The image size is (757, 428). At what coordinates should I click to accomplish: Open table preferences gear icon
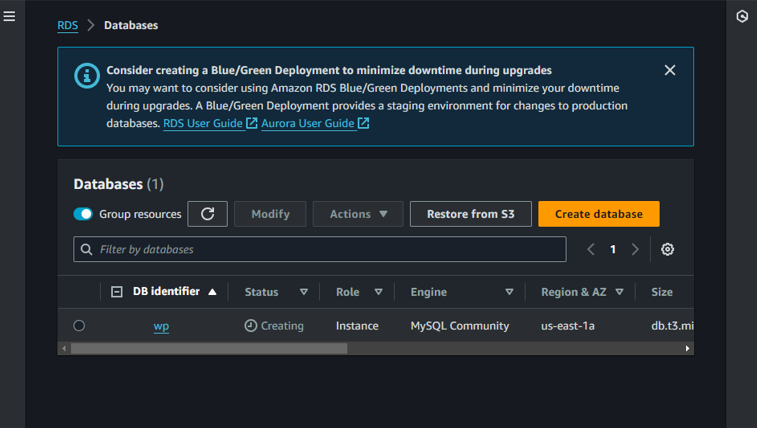pos(667,249)
